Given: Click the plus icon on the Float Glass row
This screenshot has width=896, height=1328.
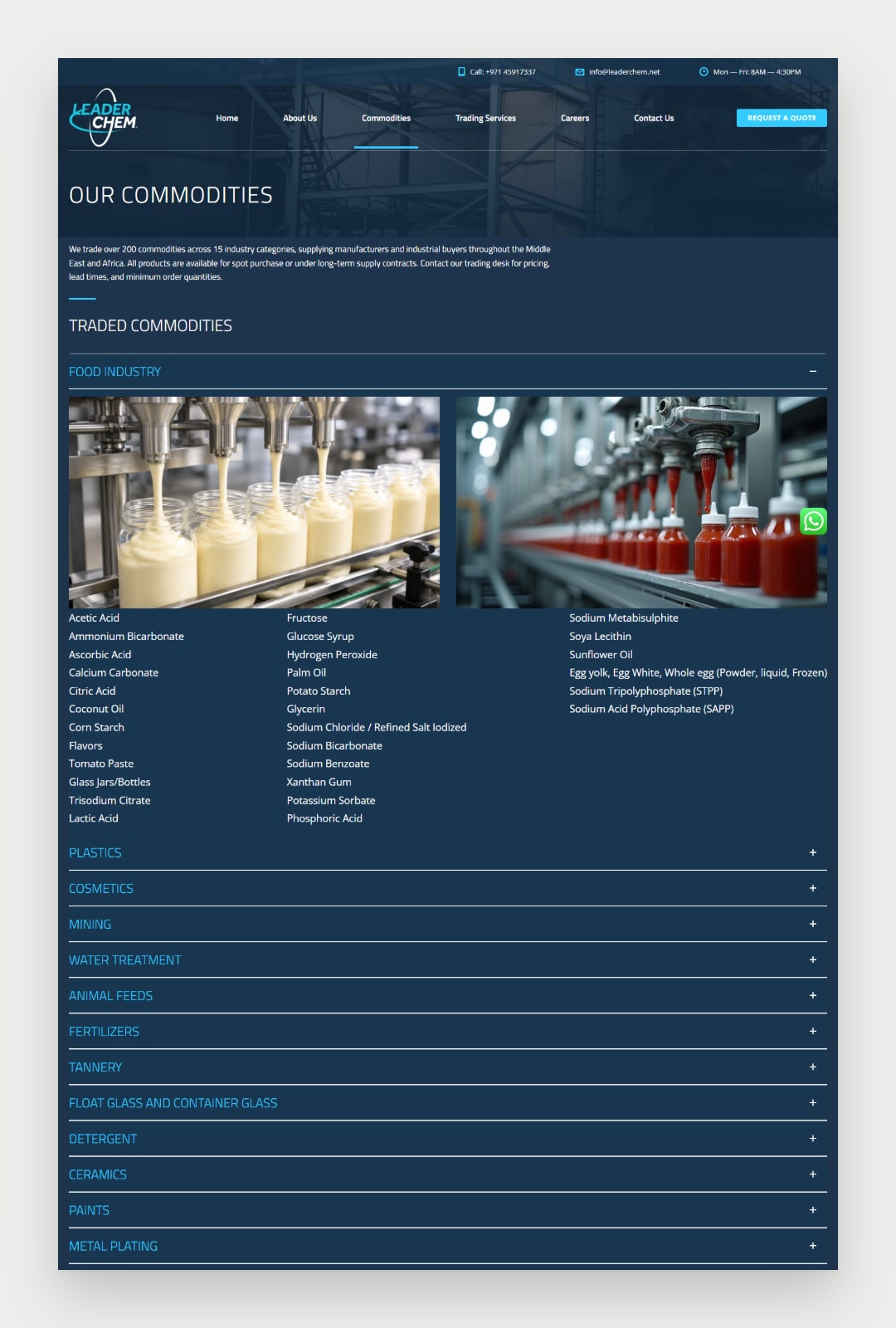Looking at the screenshot, I should coord(813,1102).
